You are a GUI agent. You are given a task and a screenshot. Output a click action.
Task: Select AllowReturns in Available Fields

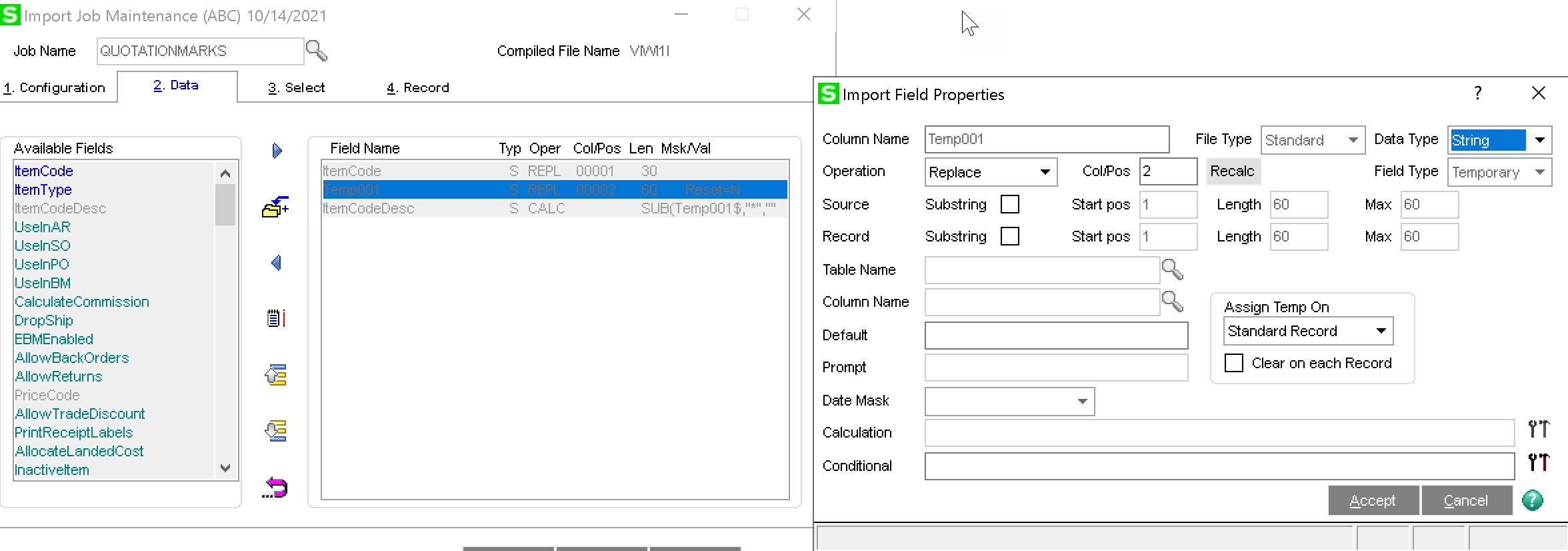point(58,376)
